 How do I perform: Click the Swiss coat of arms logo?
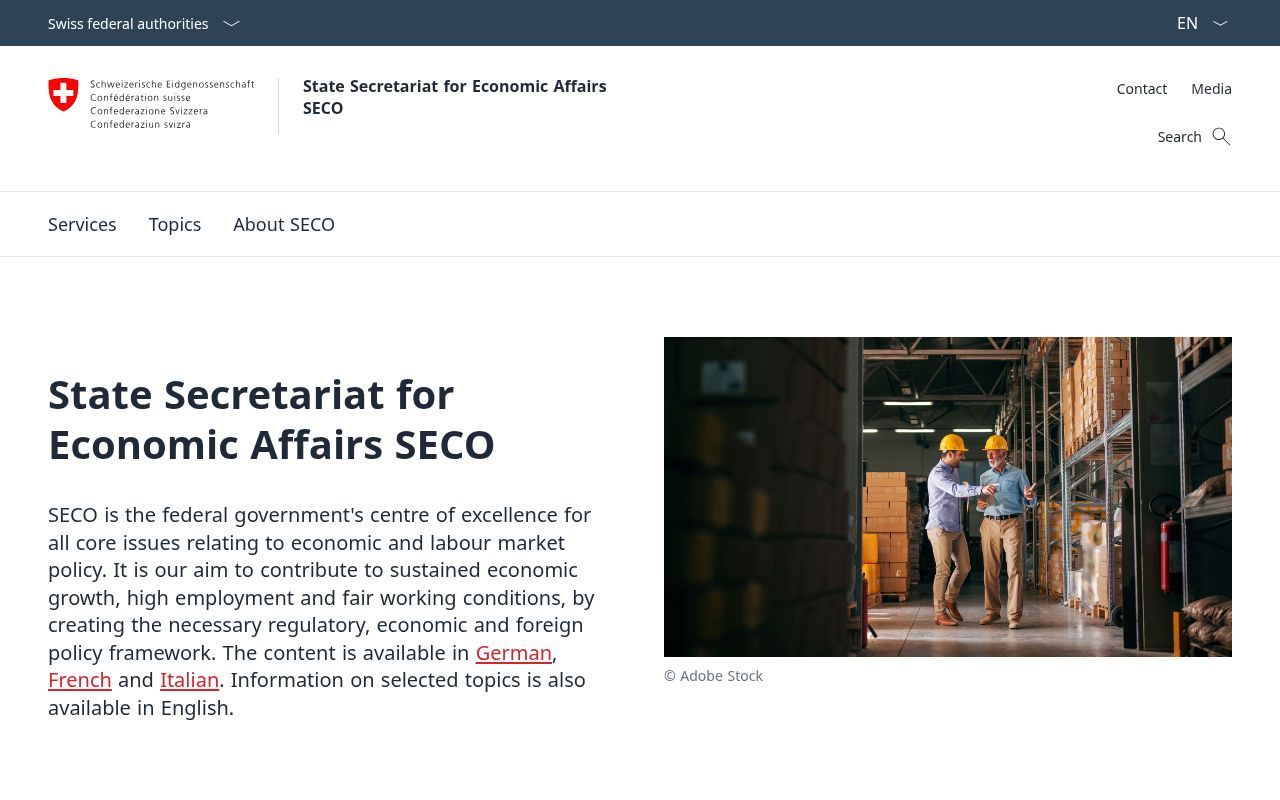pyautogui.click(x=63, y=95)
